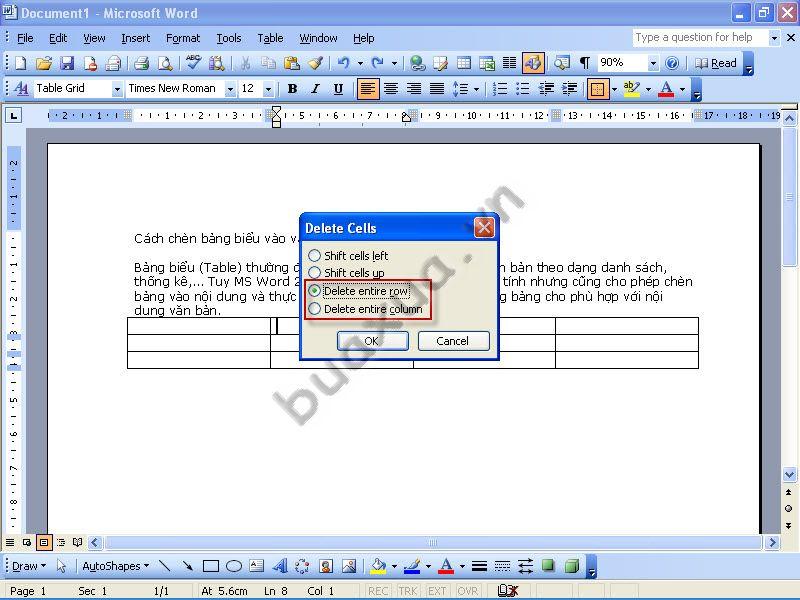Apply numbered list formatting

click(499, 89)
